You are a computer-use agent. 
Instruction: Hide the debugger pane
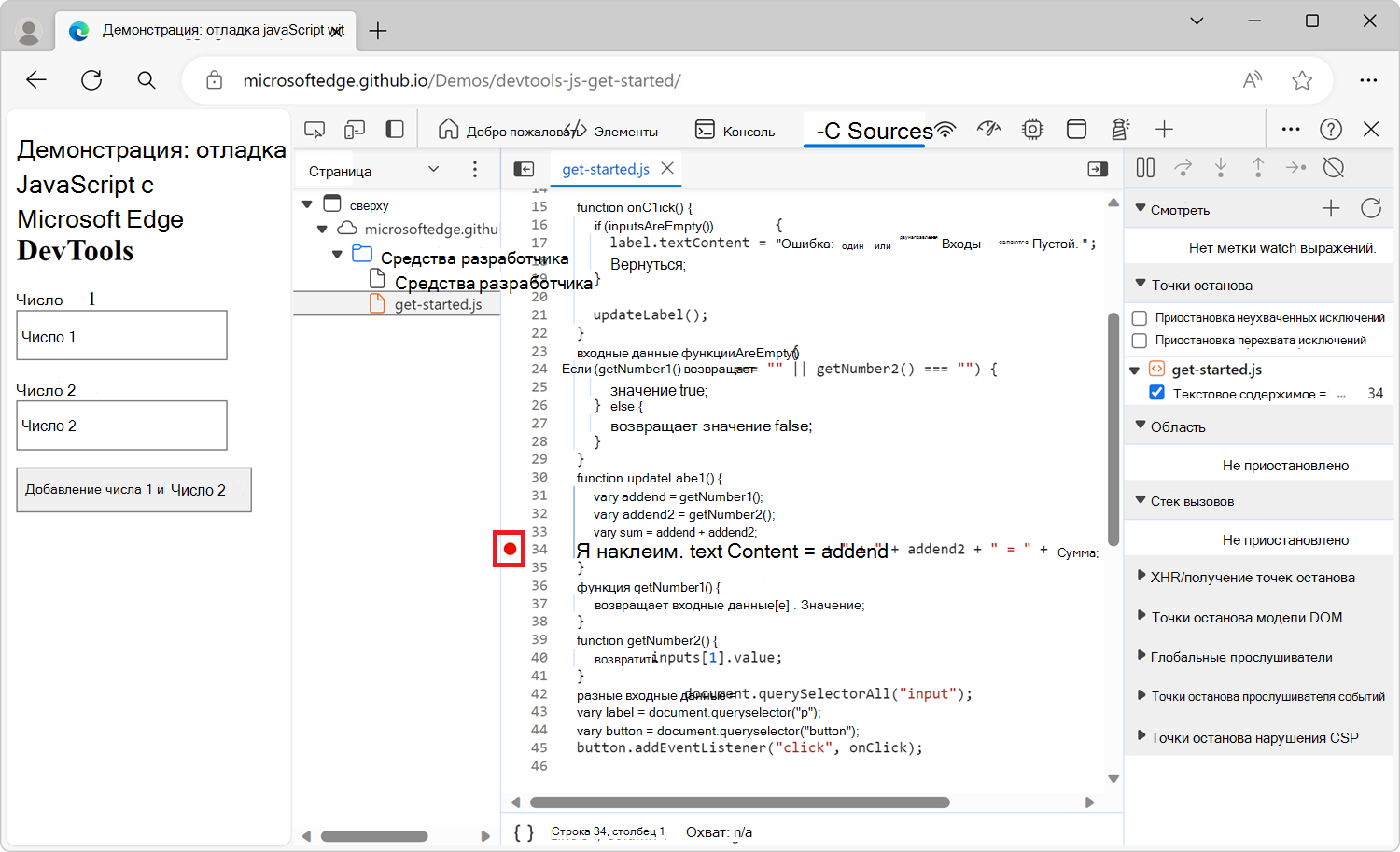(x=1098, y=169)
